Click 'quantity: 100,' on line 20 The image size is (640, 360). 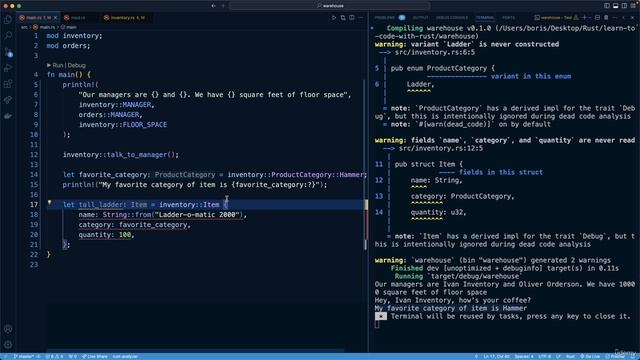tap(106, 235)
